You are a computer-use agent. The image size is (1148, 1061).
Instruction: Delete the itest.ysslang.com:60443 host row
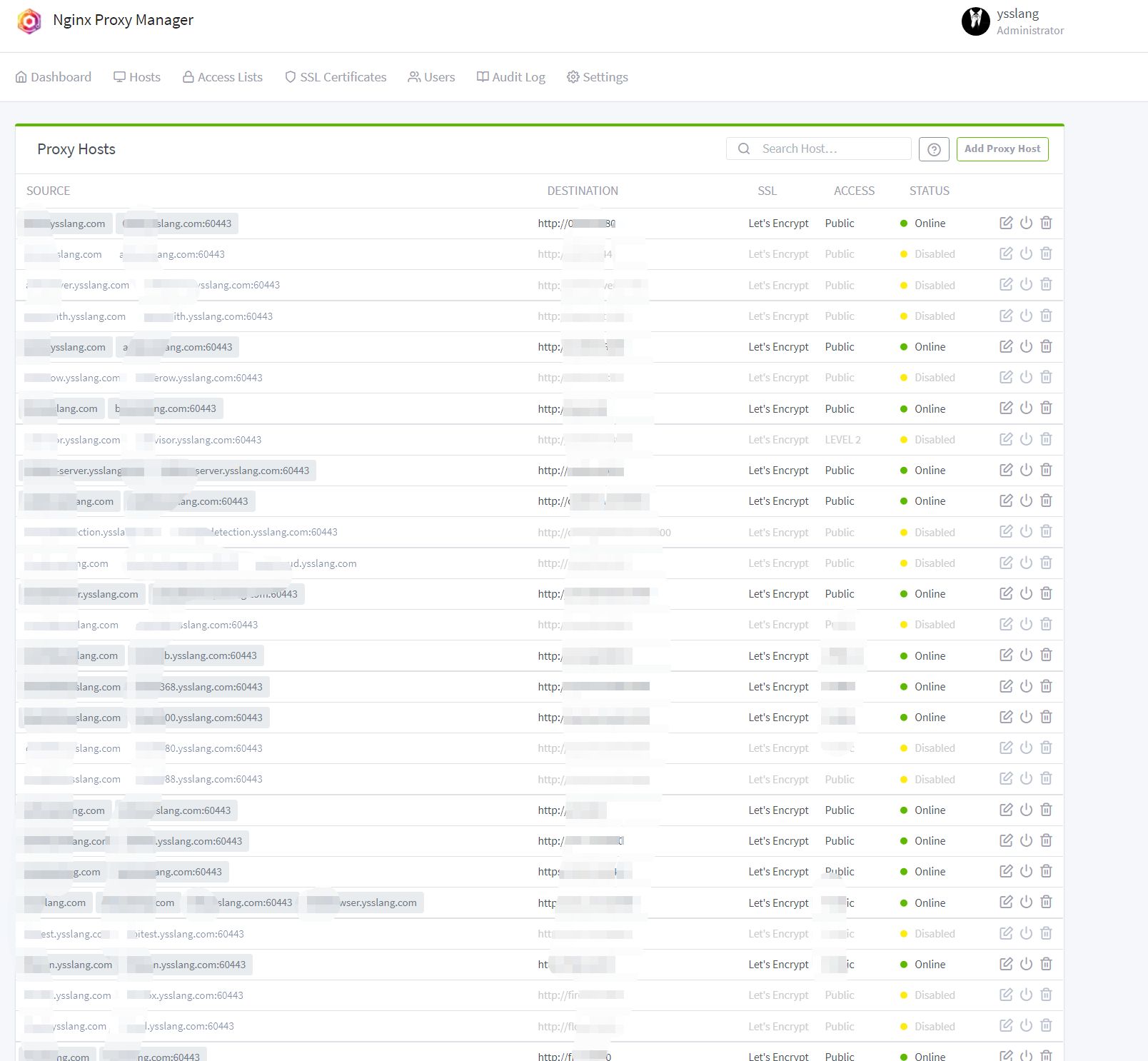[1046, 933]
